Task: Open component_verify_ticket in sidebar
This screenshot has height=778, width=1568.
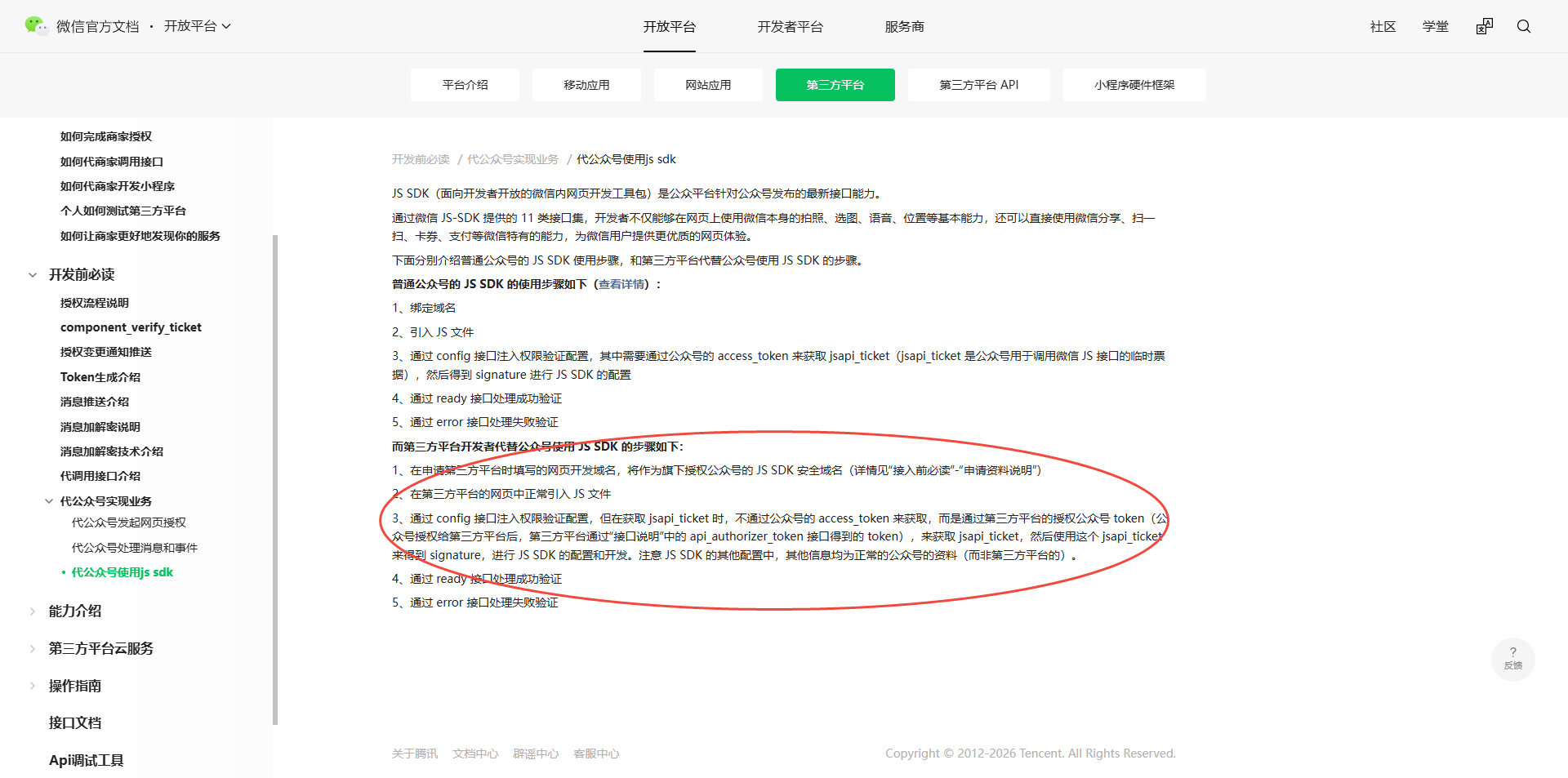Action: [131, 327]
